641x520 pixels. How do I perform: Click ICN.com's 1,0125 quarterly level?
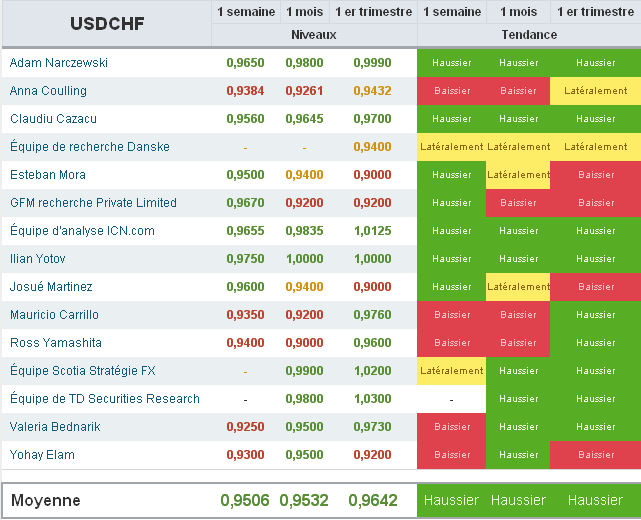point(372,231)
